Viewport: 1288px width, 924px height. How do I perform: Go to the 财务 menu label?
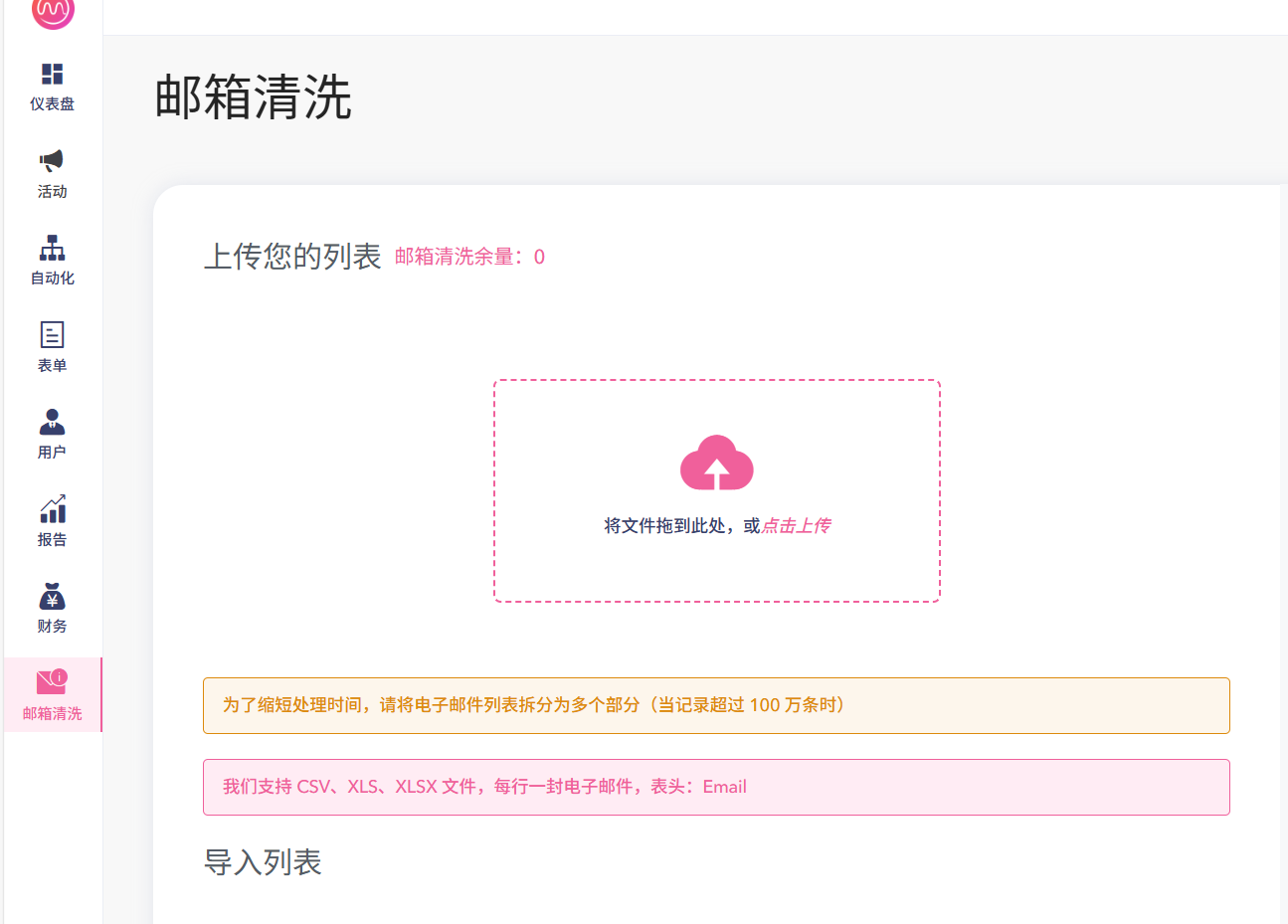[x=52, y=626]
